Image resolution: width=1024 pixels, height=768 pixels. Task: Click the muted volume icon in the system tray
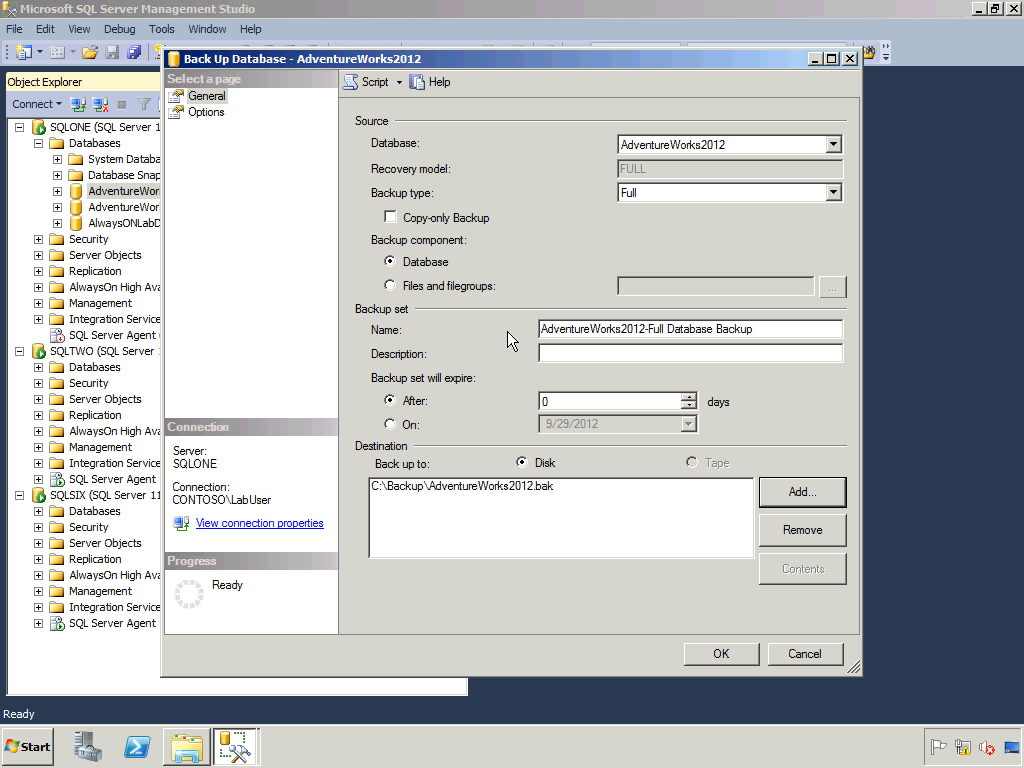click(x=986, y=747)
